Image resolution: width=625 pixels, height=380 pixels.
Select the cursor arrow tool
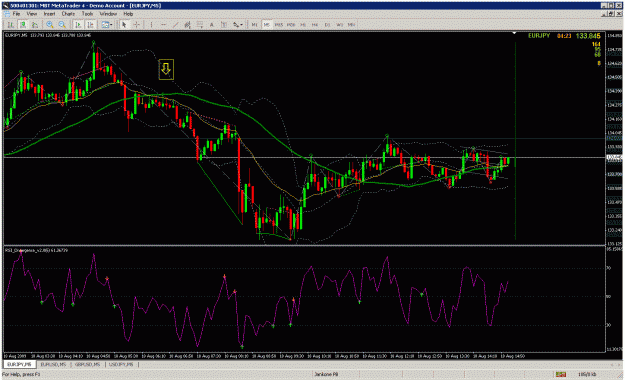click(124, 25)
